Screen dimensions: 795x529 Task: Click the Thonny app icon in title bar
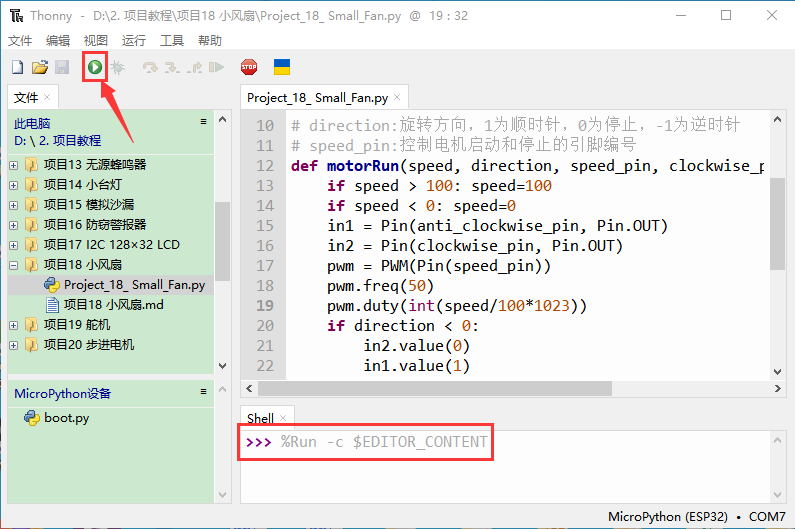pos(16,15)
